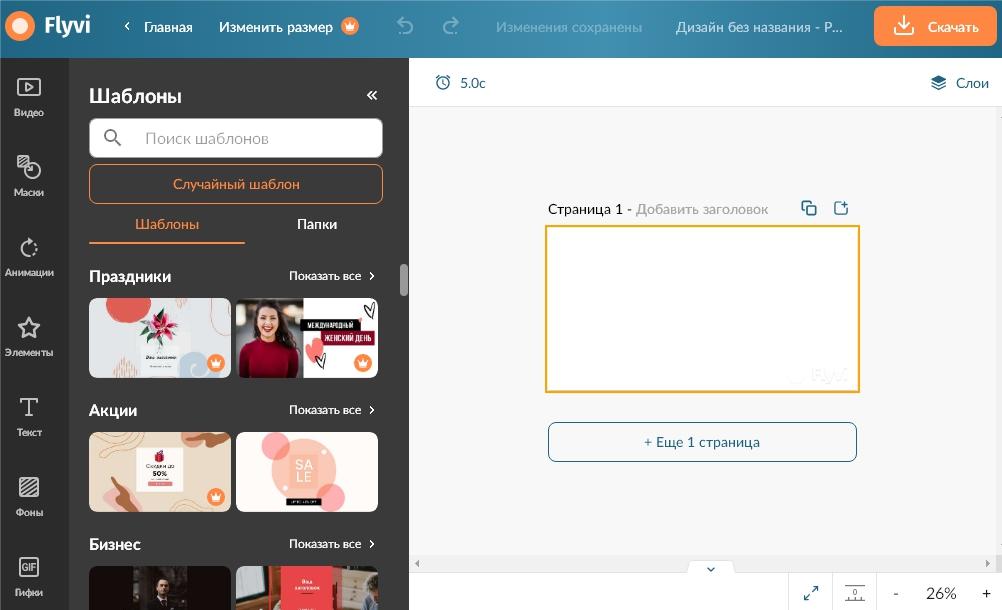The height and width of the screenshot is (610, 1002).
Task: Open the Elements star icon panel
Action: point(29,336)
